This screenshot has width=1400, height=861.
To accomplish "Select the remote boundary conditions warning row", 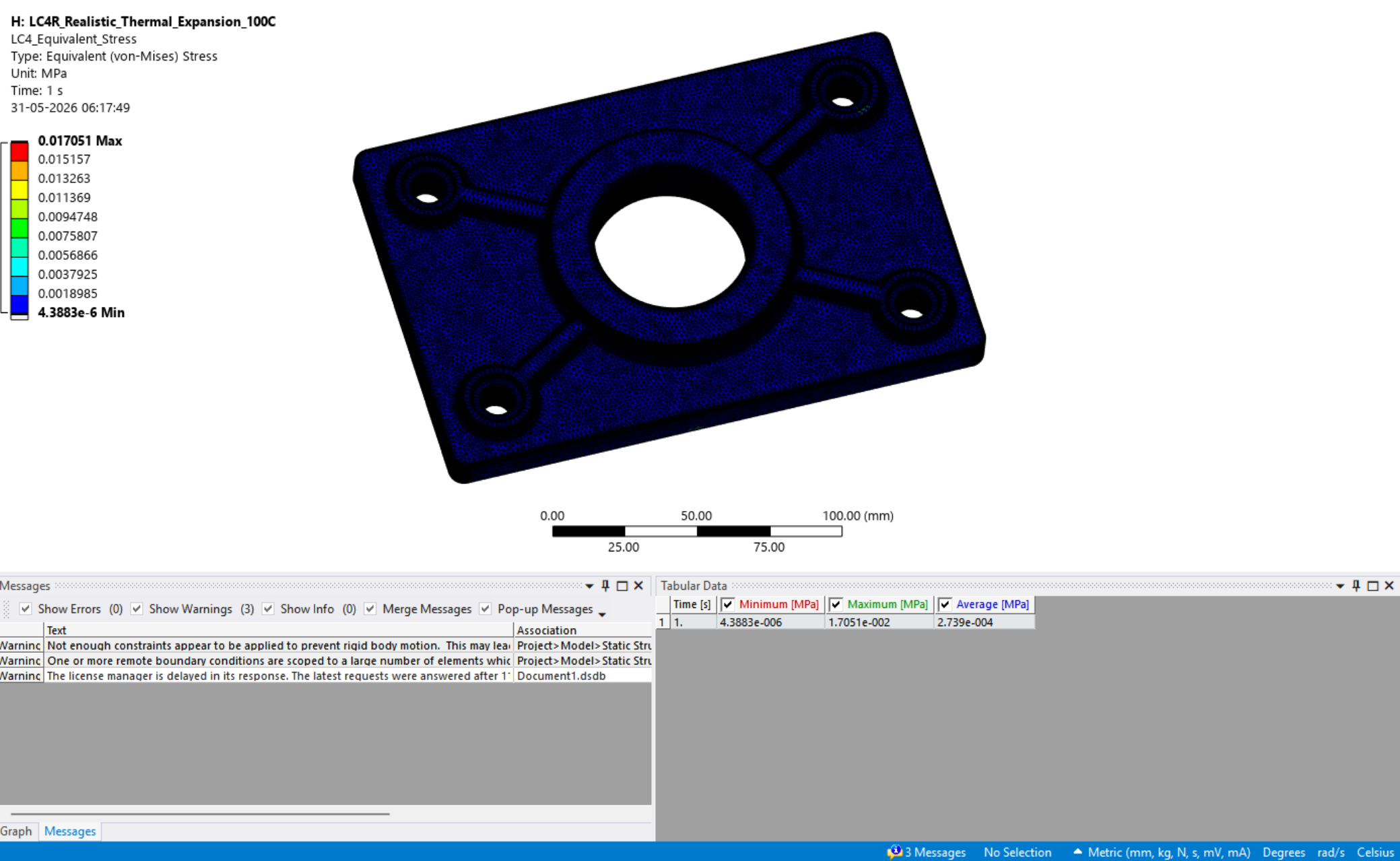I will (325, 661).
